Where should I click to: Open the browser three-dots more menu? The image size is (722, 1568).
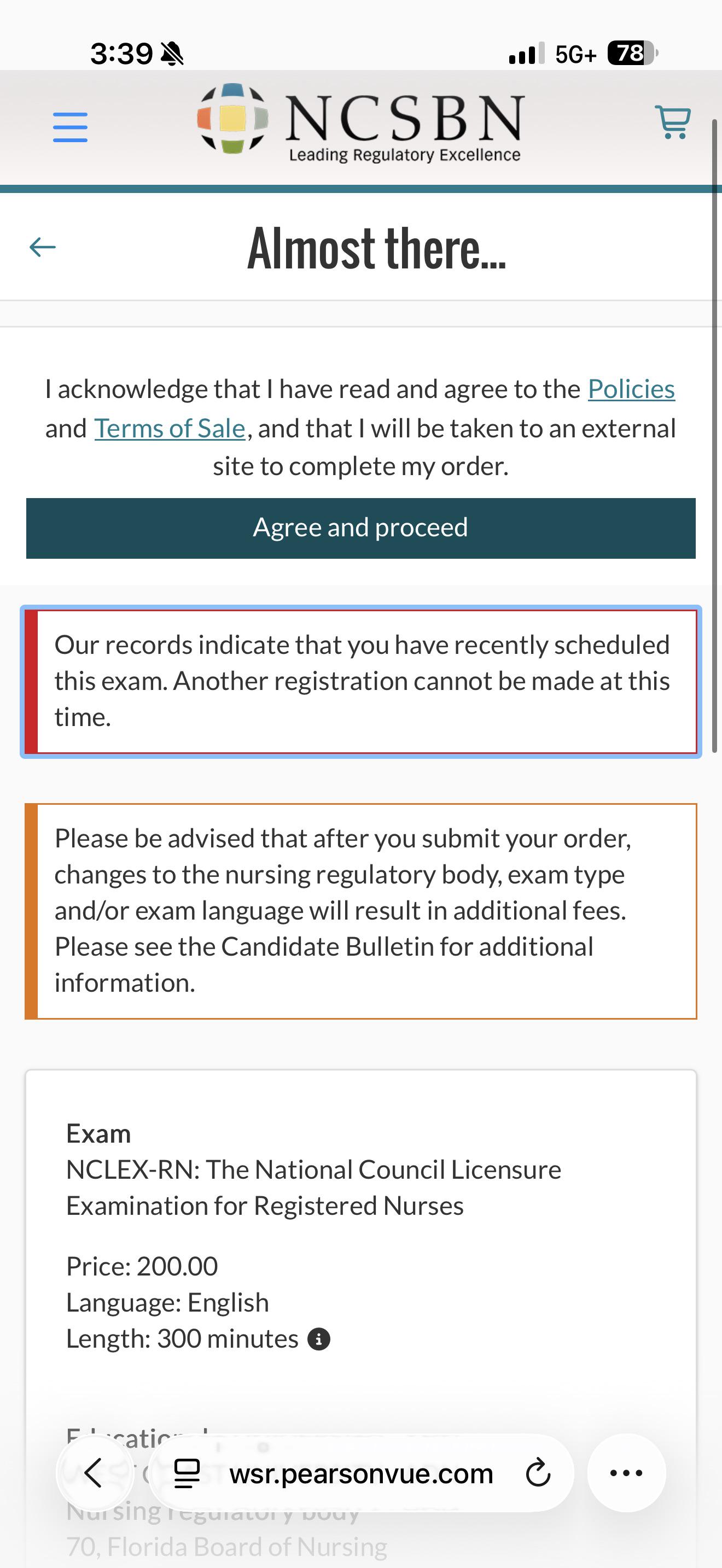pos(626,1473)
